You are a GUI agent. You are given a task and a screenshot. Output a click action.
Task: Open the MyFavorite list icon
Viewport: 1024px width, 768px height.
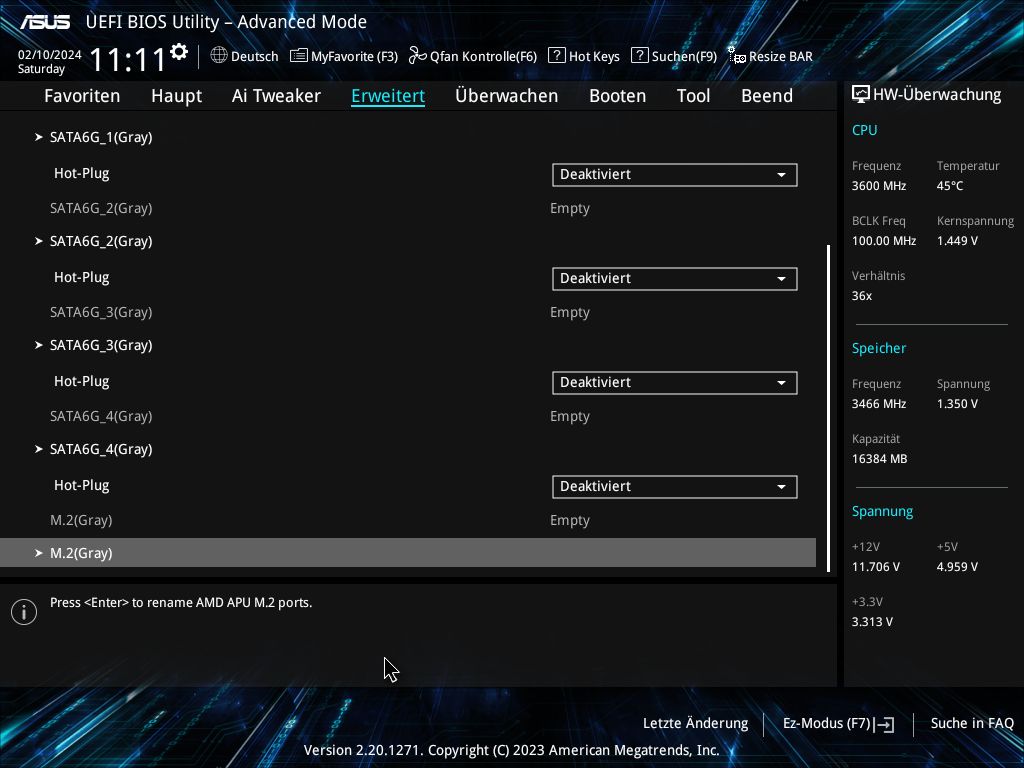[298, 56]
